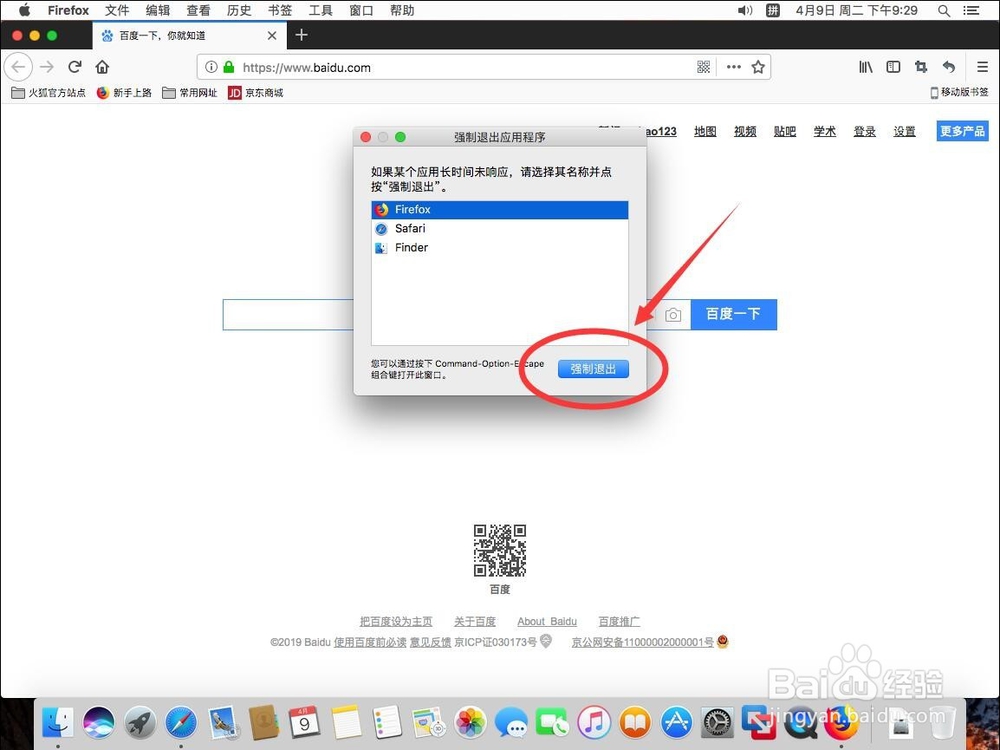Open Finder from the Dock

coord(58,723)
